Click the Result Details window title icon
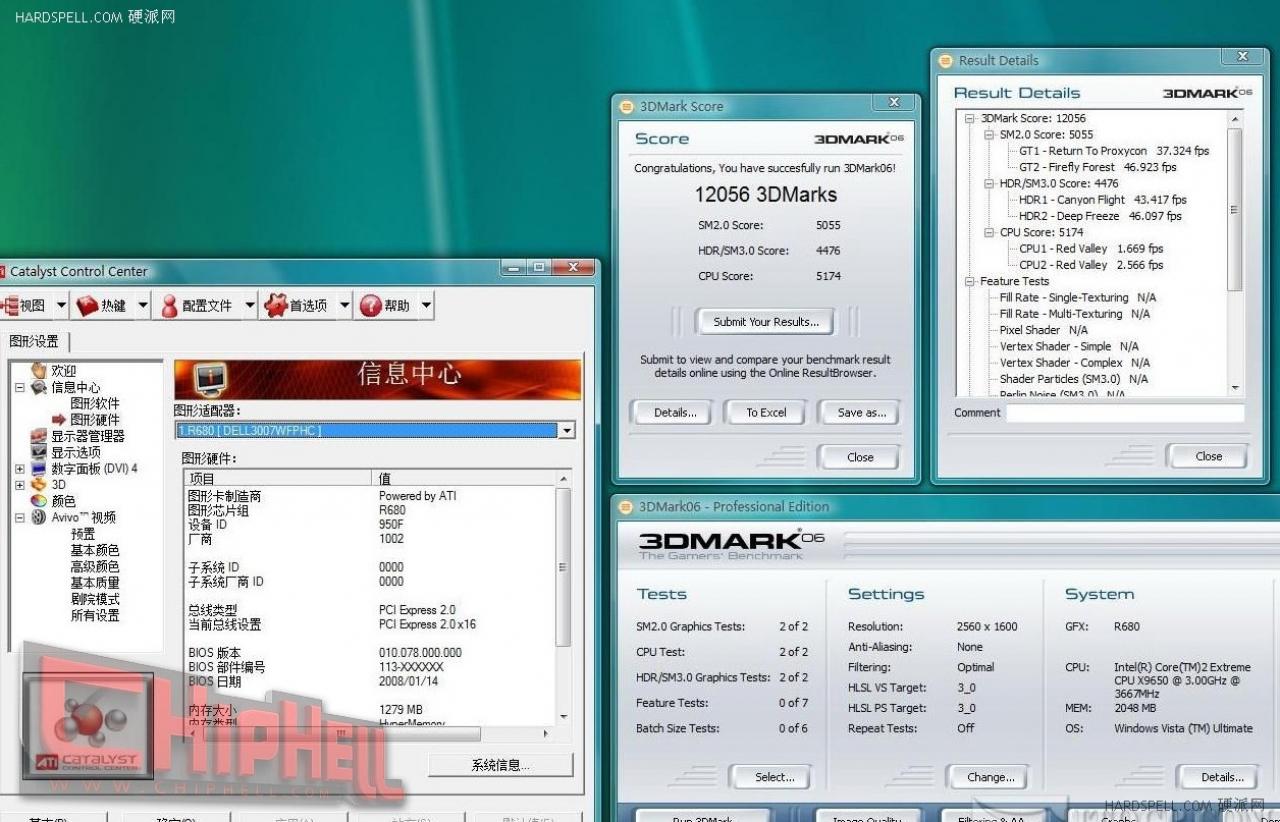Screen dimensions: 1280x822 click(945, 60)
